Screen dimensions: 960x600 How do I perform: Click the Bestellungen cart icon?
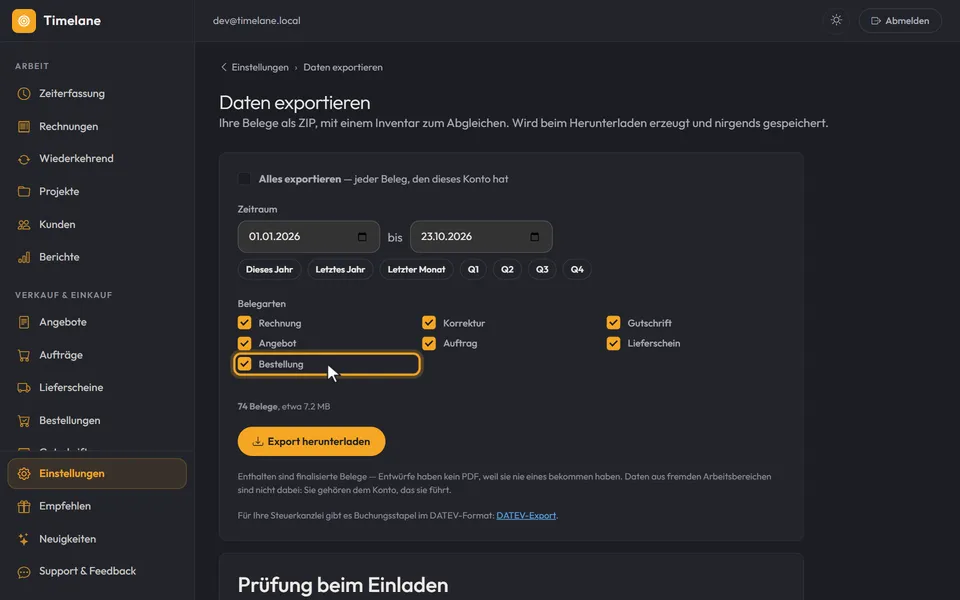[x=24, y=421]
